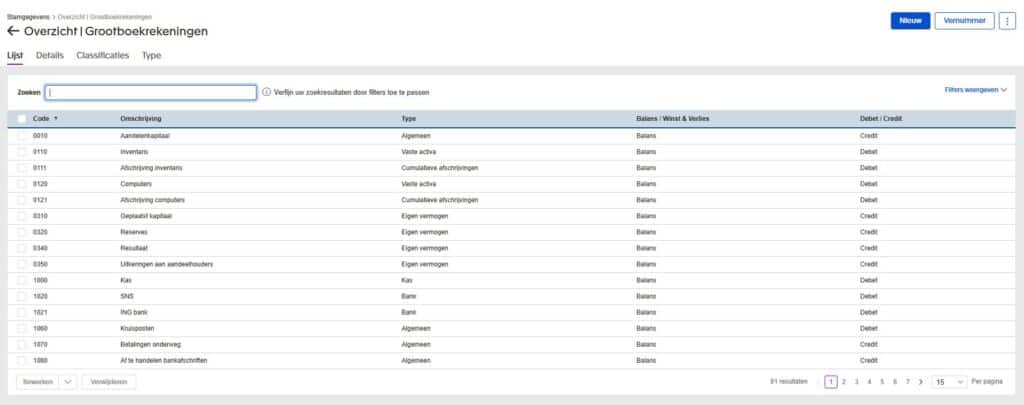Open the Classificaties tab

[x=103, y=56]
